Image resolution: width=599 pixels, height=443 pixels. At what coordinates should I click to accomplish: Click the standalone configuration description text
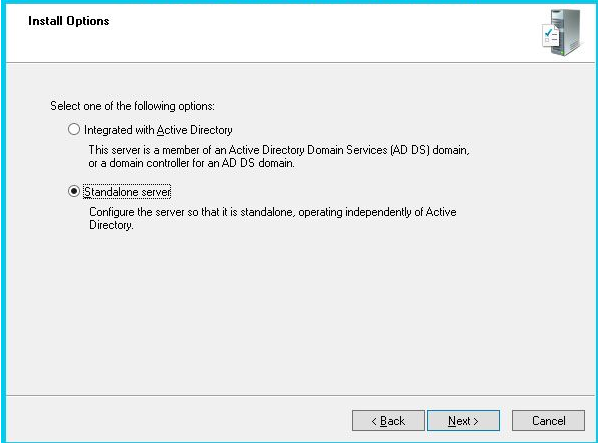click(273, 218)
